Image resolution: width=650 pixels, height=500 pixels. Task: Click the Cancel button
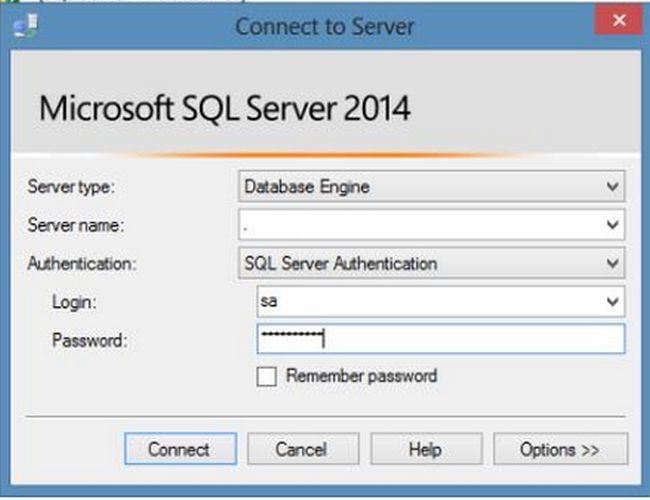pos(302,449)
